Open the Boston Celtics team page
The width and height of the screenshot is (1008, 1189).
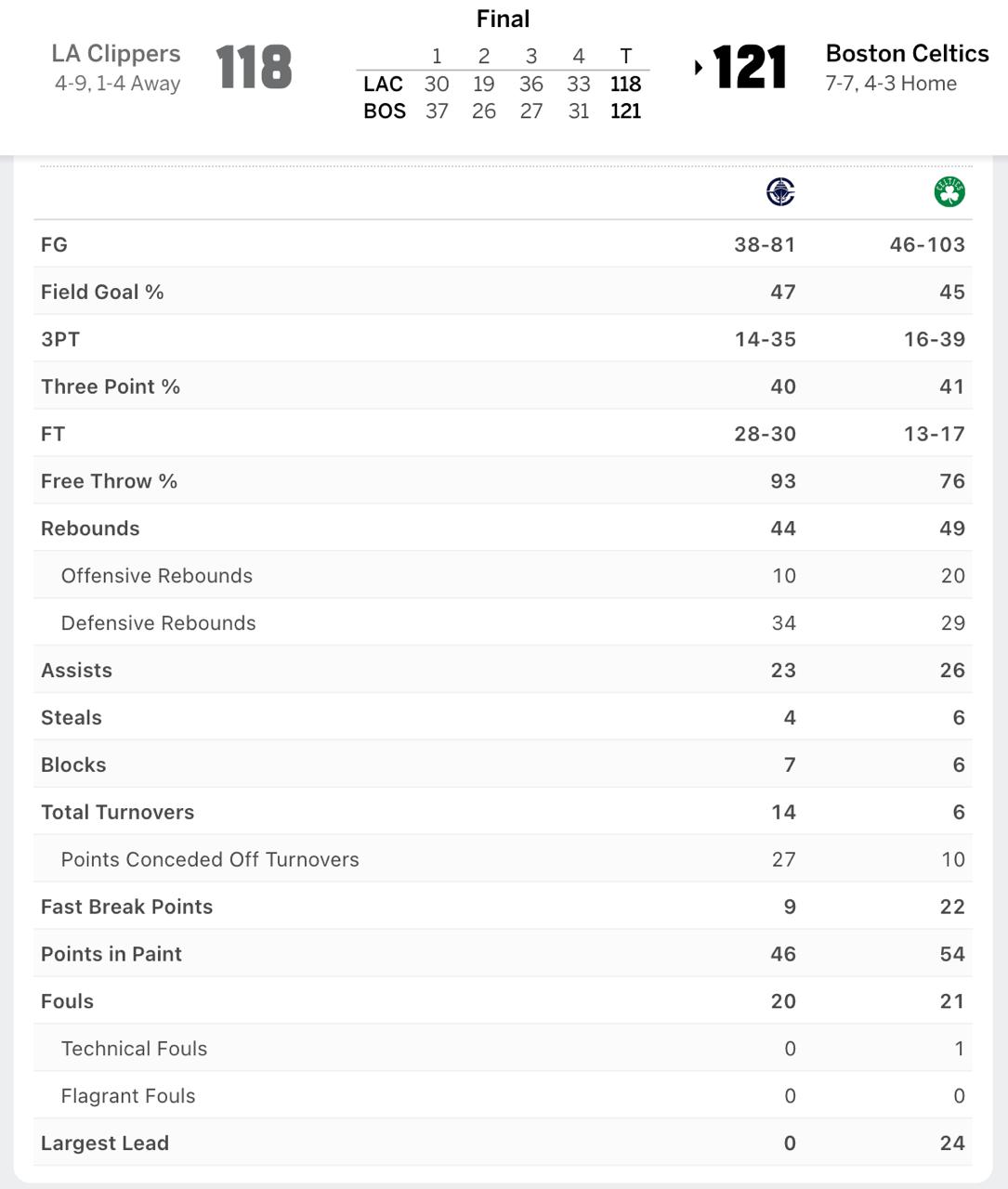tap(907, 54)
